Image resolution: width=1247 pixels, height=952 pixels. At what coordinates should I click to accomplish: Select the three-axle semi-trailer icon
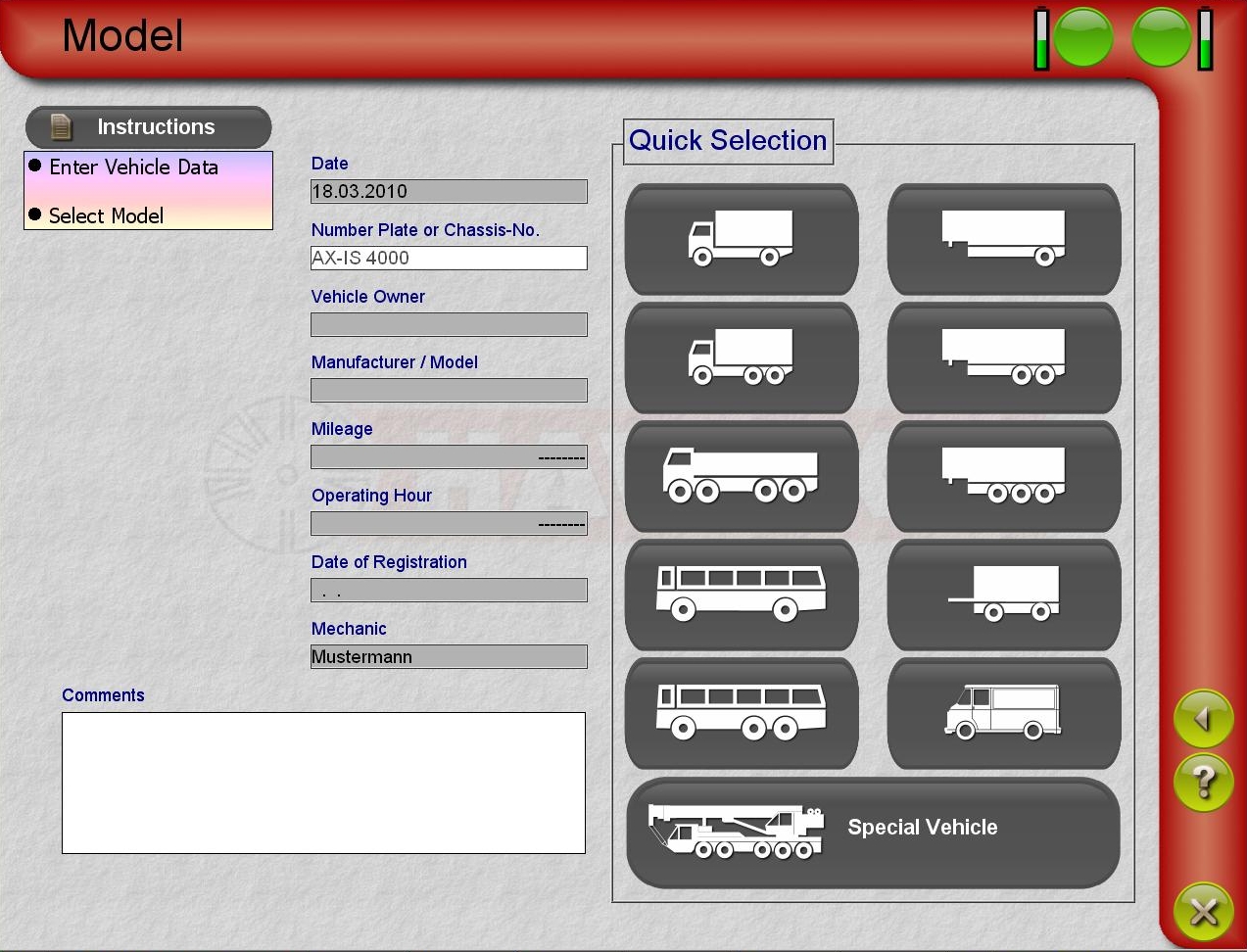[x=1003, y=476]
